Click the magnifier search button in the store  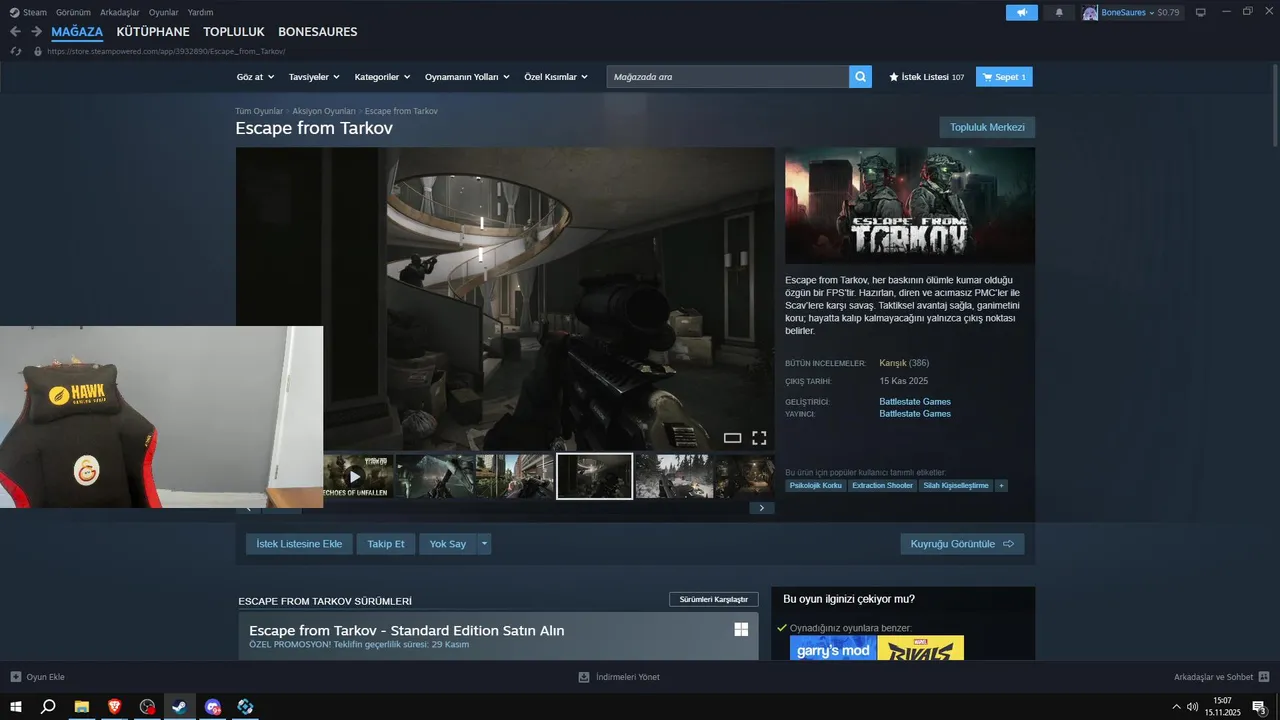click(x=860, y=77)
